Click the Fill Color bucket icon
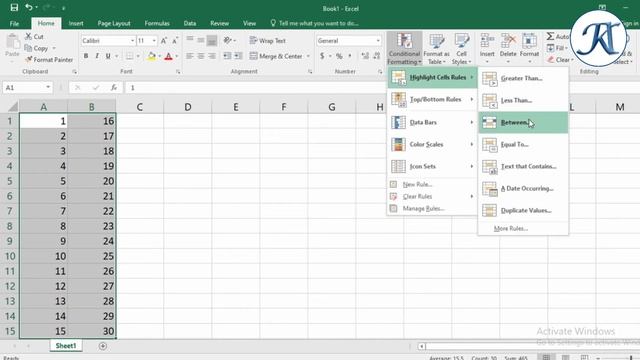This screenshot has width=640, height=360. (151, 56)
